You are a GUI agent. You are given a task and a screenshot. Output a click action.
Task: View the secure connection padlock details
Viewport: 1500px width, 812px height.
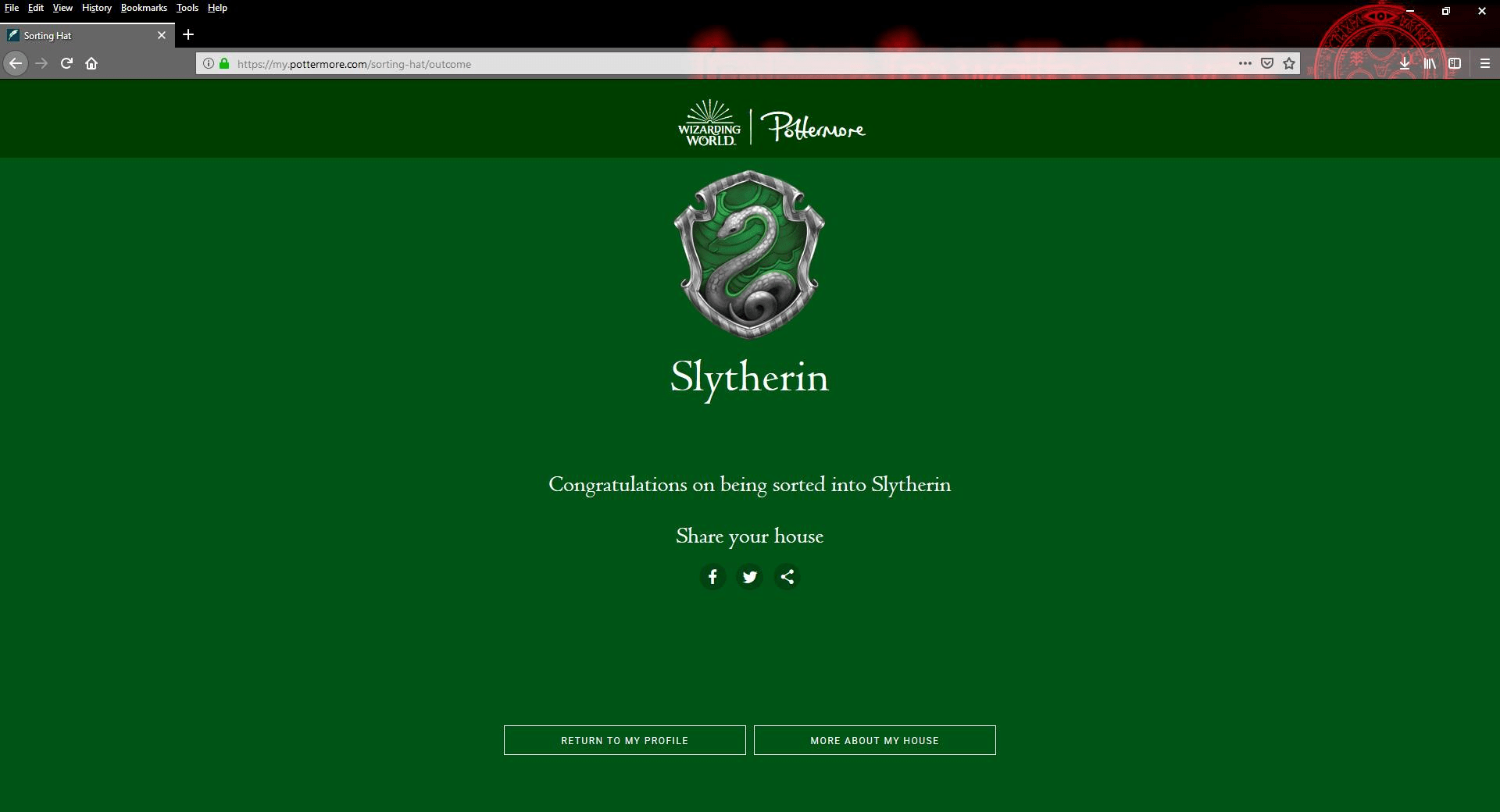224,64
